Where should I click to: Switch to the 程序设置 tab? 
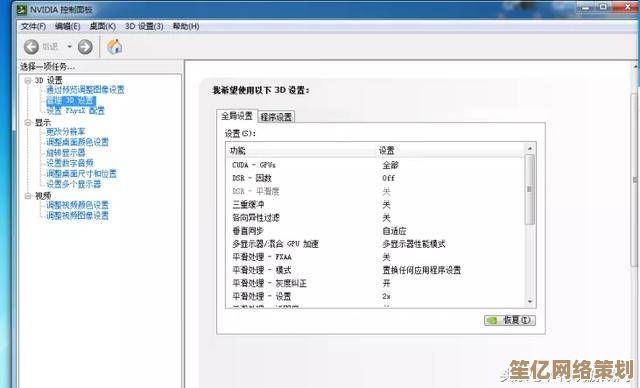click(x=276, y=117)
